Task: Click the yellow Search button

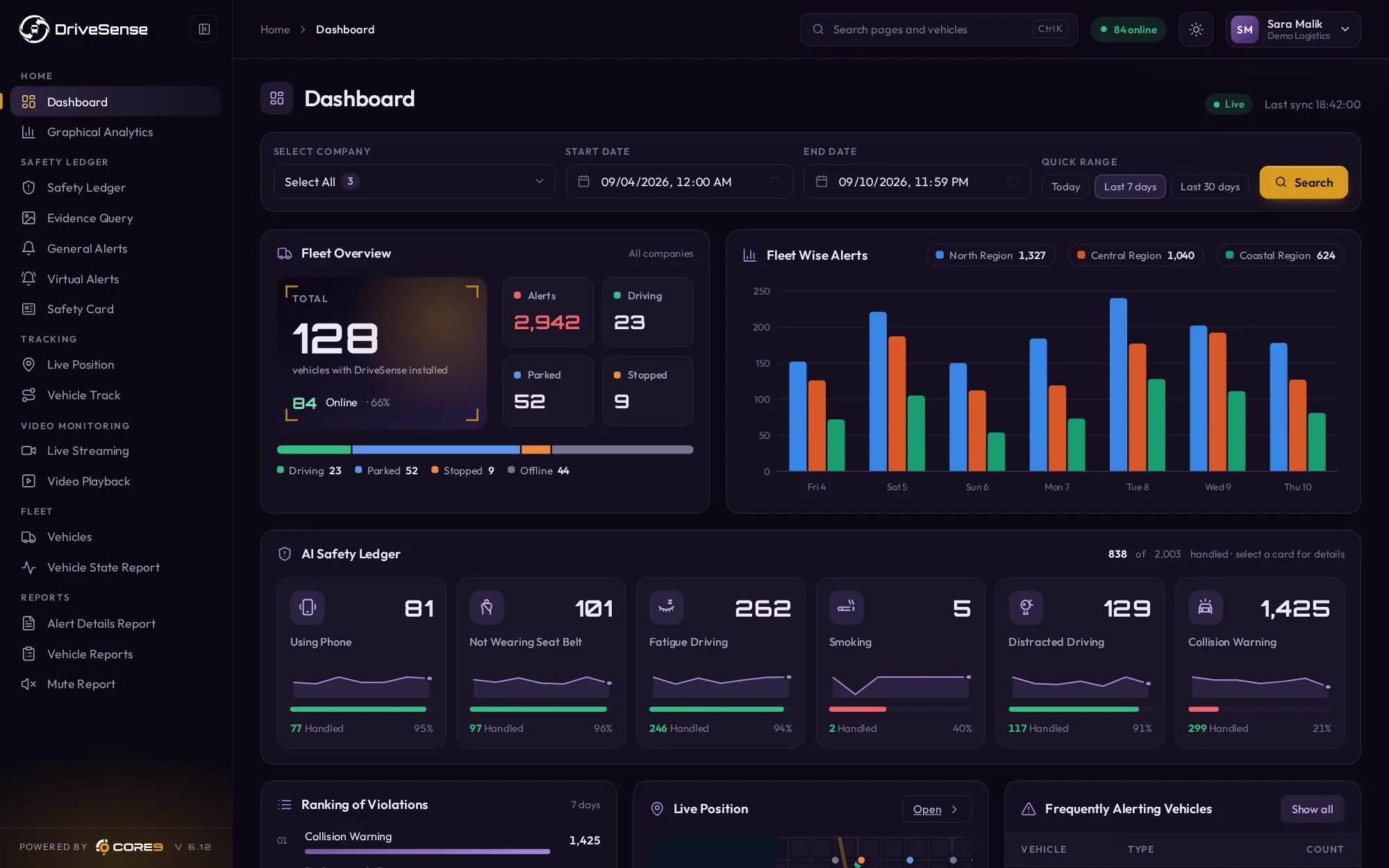Action: pos(1304,182)
